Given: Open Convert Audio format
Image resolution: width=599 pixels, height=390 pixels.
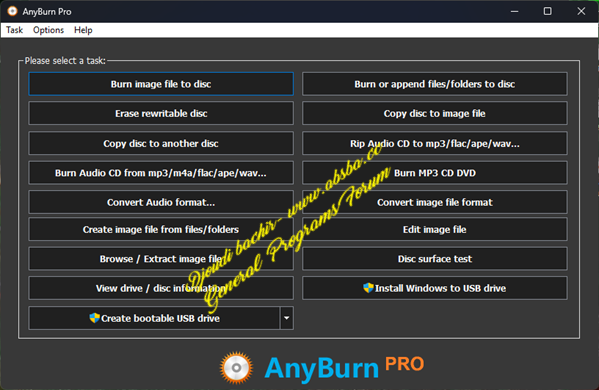Looking at the screenshot, I should tap(161, 202).
